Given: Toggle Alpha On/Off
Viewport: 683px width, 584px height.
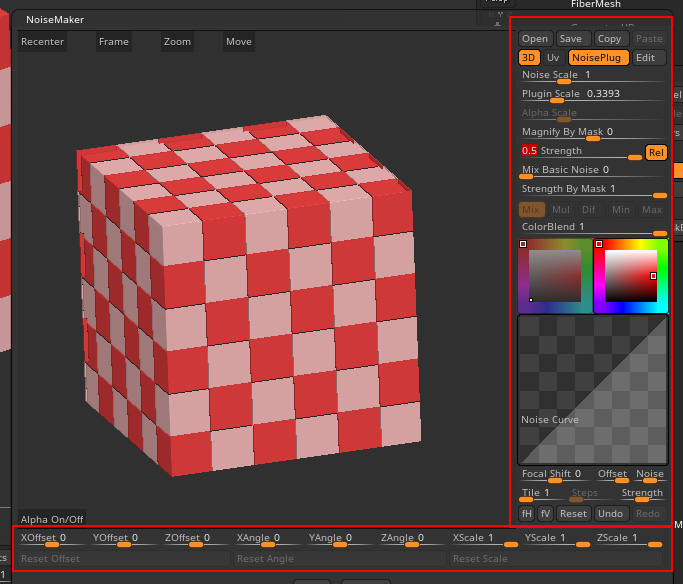Looking at the screenshot, I should (52, 519).
